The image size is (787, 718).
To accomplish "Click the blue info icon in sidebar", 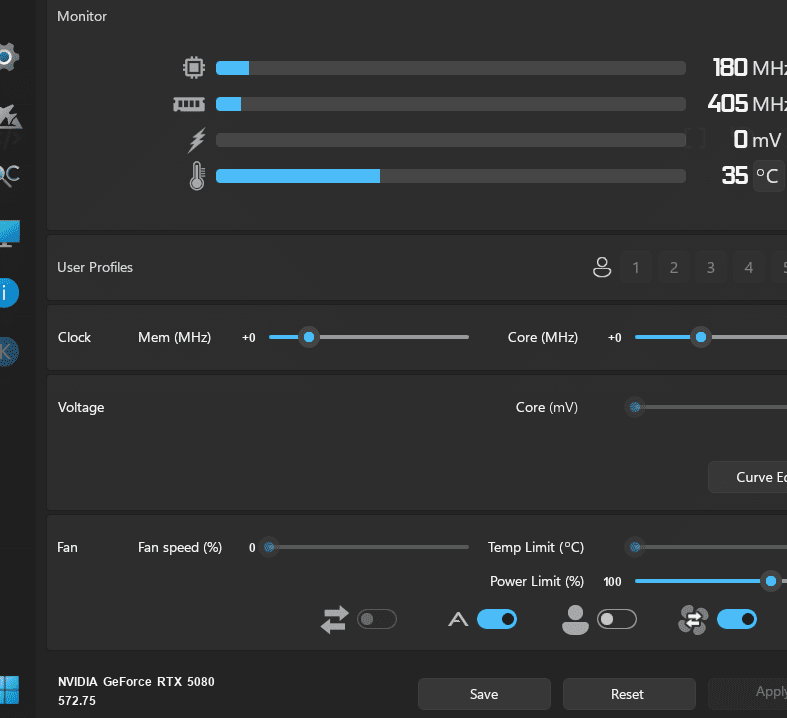I will pos(6,292).
